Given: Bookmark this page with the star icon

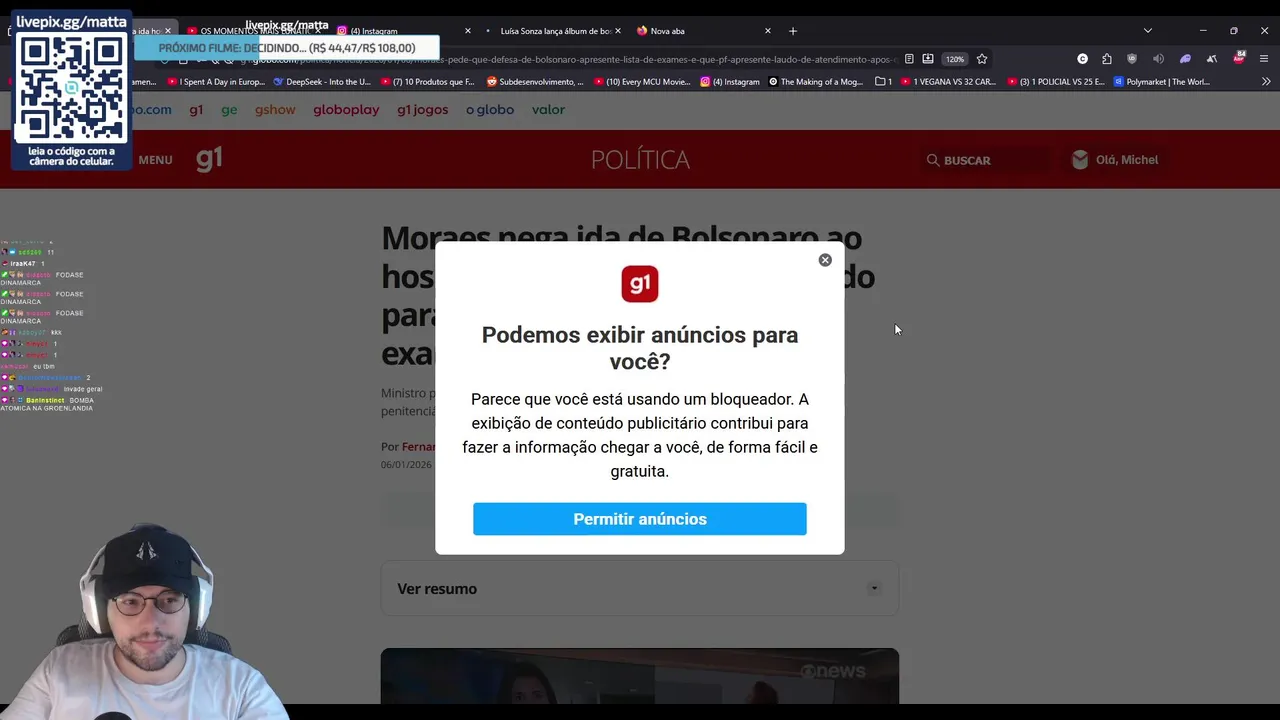Looking at the screenshot, I should tap(982, 59).
